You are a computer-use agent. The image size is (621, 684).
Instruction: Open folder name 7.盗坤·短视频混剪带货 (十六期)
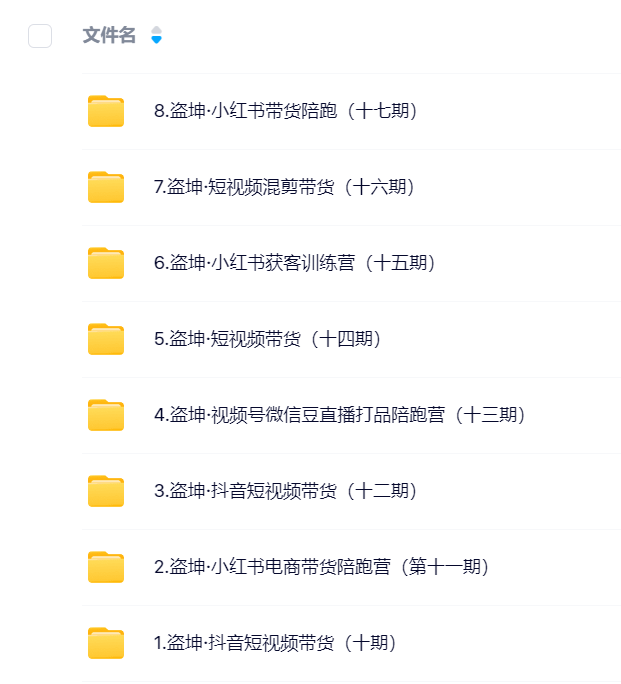tap(284, 187)
